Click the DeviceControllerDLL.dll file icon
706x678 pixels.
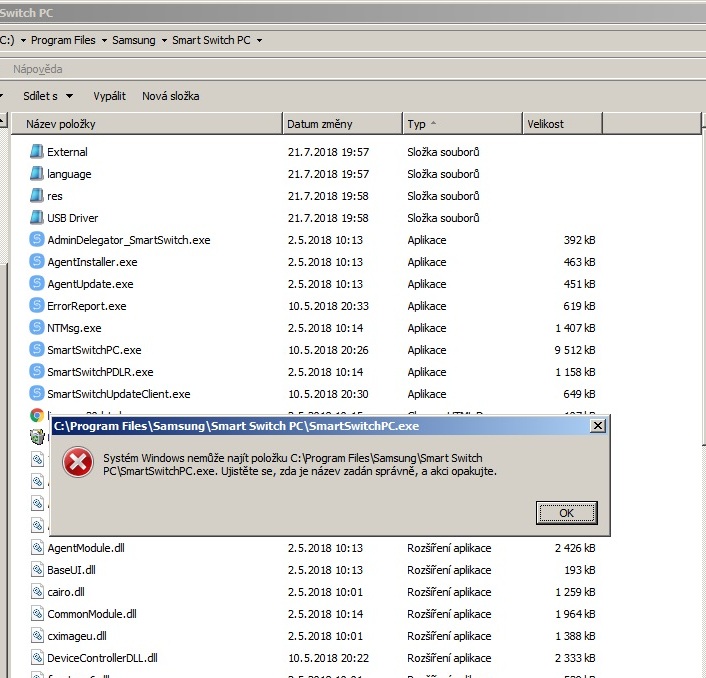37,658
